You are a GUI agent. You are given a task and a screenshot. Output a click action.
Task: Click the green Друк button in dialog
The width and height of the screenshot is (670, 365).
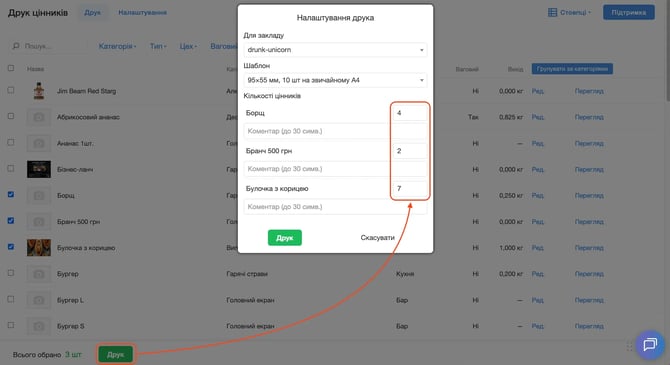click(x=285, y=238)
